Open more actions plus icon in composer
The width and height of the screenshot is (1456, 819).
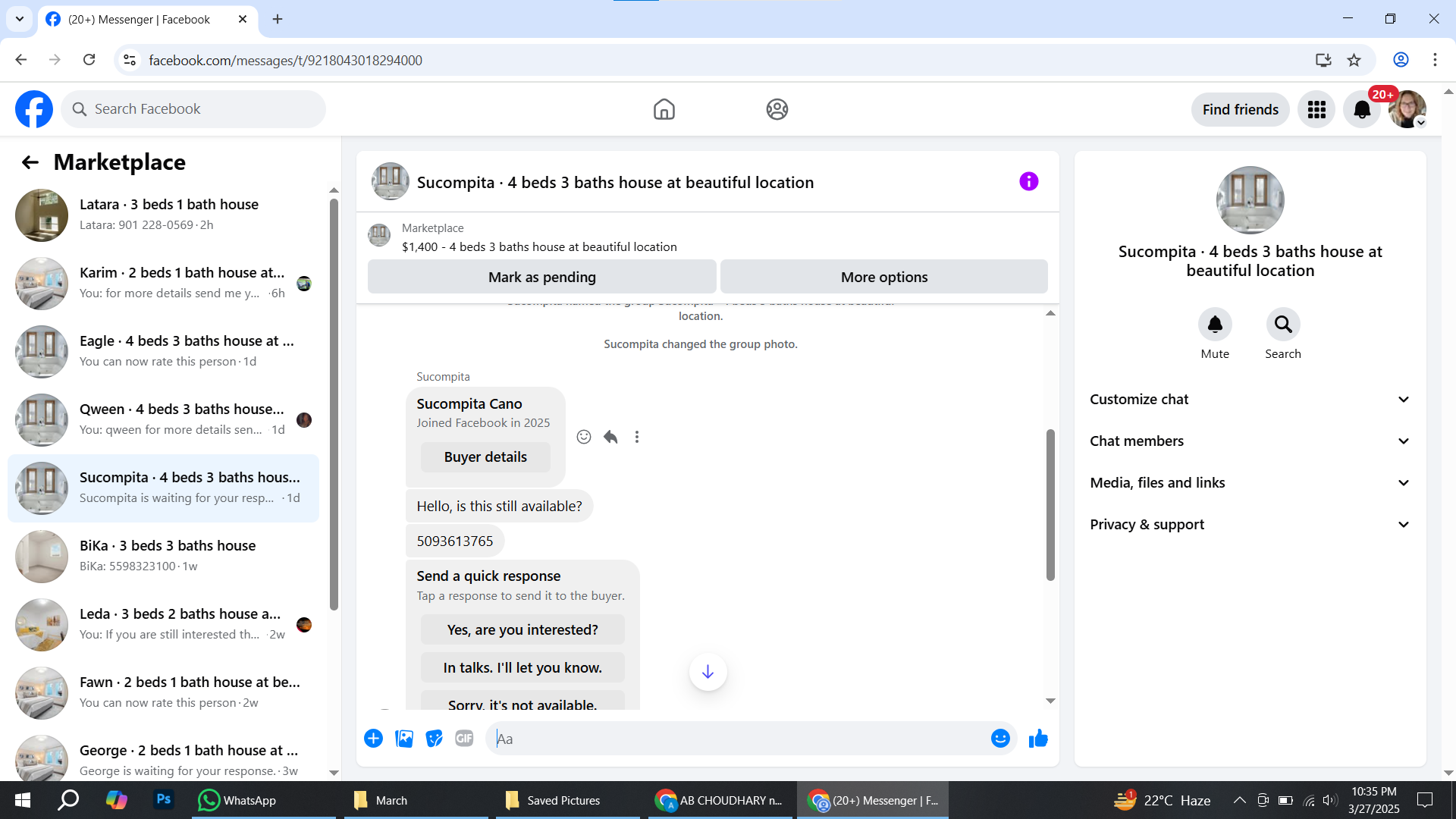click(373, 739)
